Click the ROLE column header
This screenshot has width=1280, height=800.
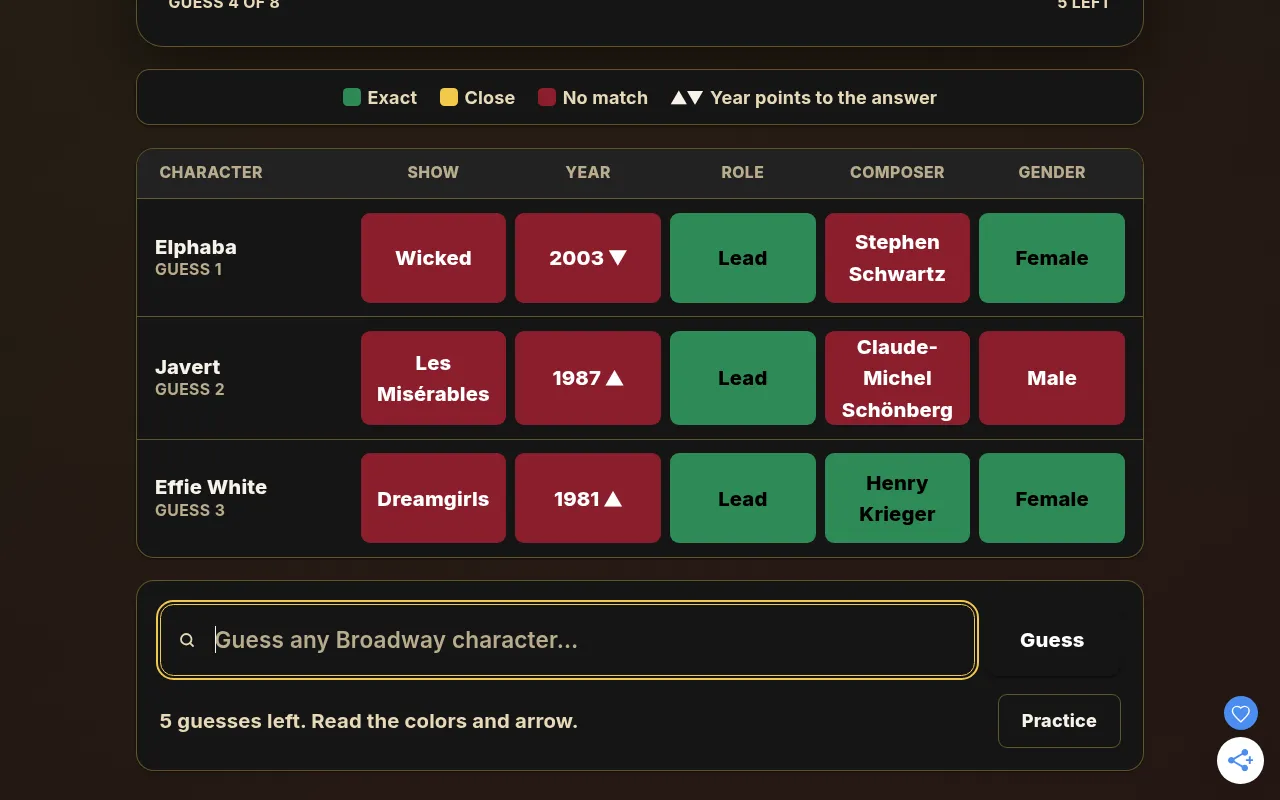tap(742, 172)
